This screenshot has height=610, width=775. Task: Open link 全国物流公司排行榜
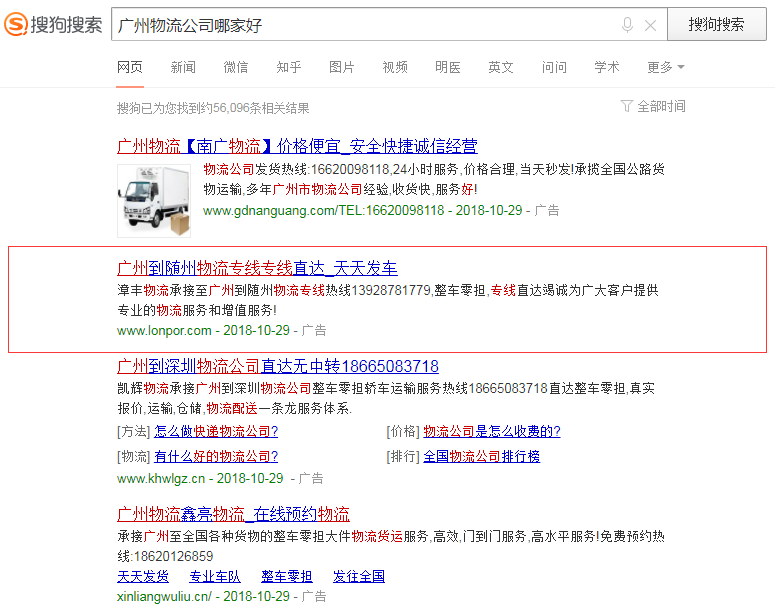(481, 456)
